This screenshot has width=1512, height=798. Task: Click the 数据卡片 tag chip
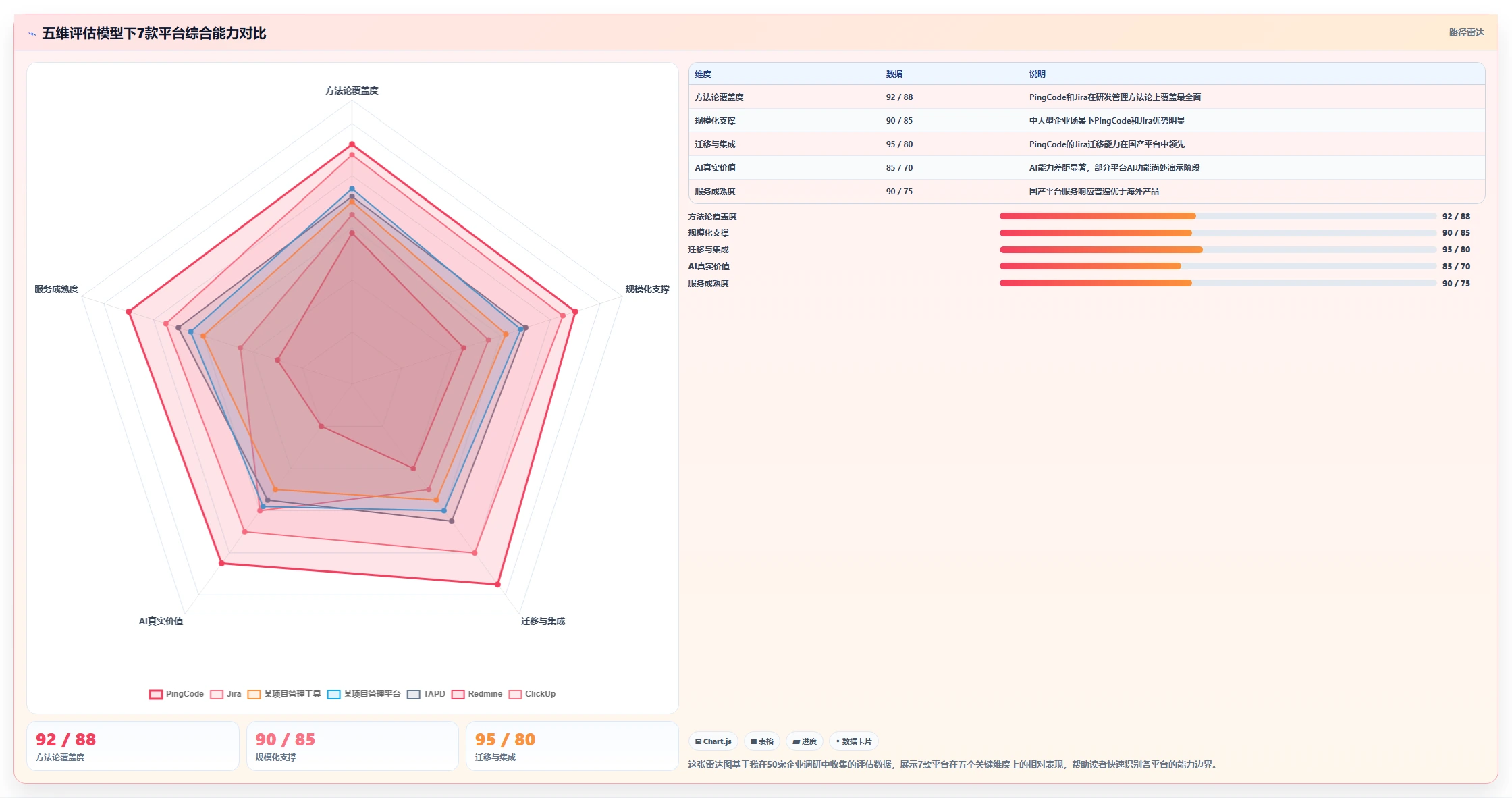[x=854, y=741]
